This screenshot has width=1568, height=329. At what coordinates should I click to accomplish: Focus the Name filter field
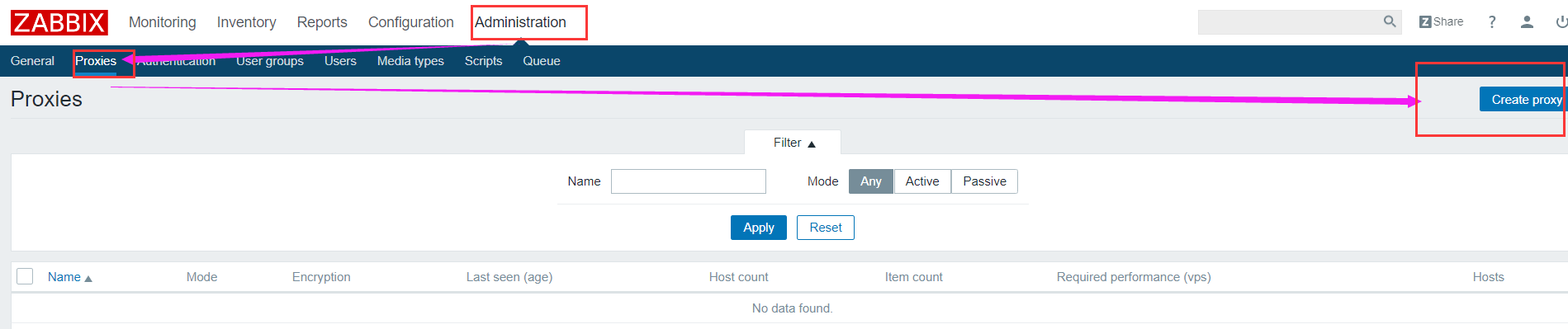click(x=689, y=181)
